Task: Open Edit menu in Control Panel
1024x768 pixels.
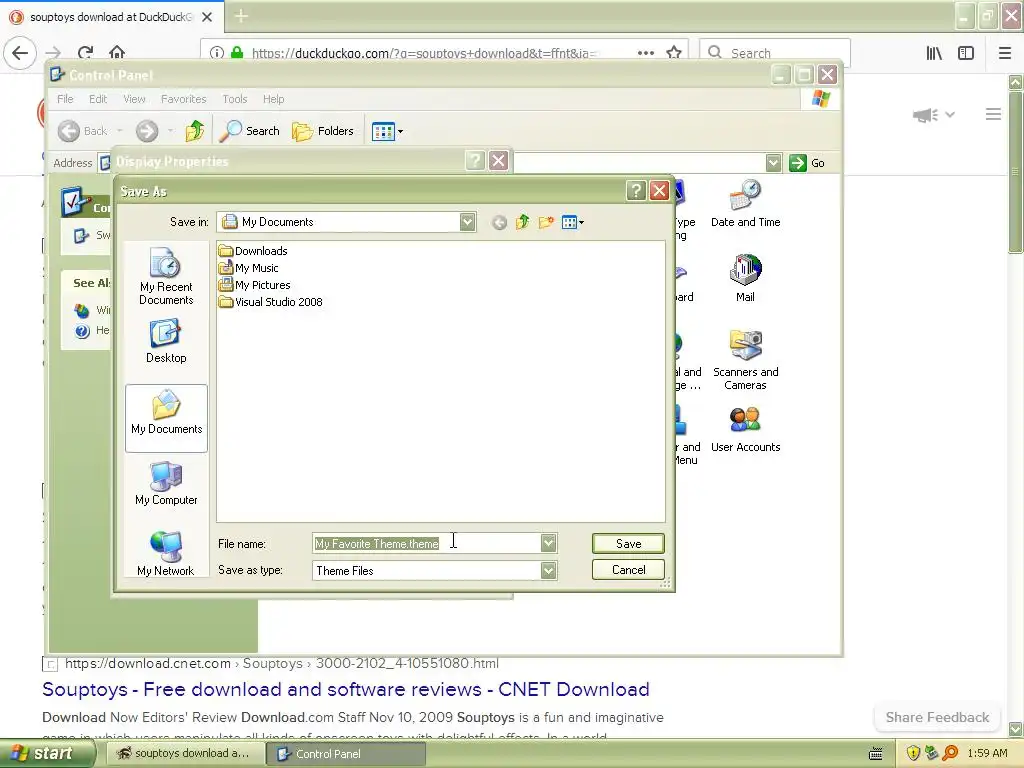Action: click(98, 99)
